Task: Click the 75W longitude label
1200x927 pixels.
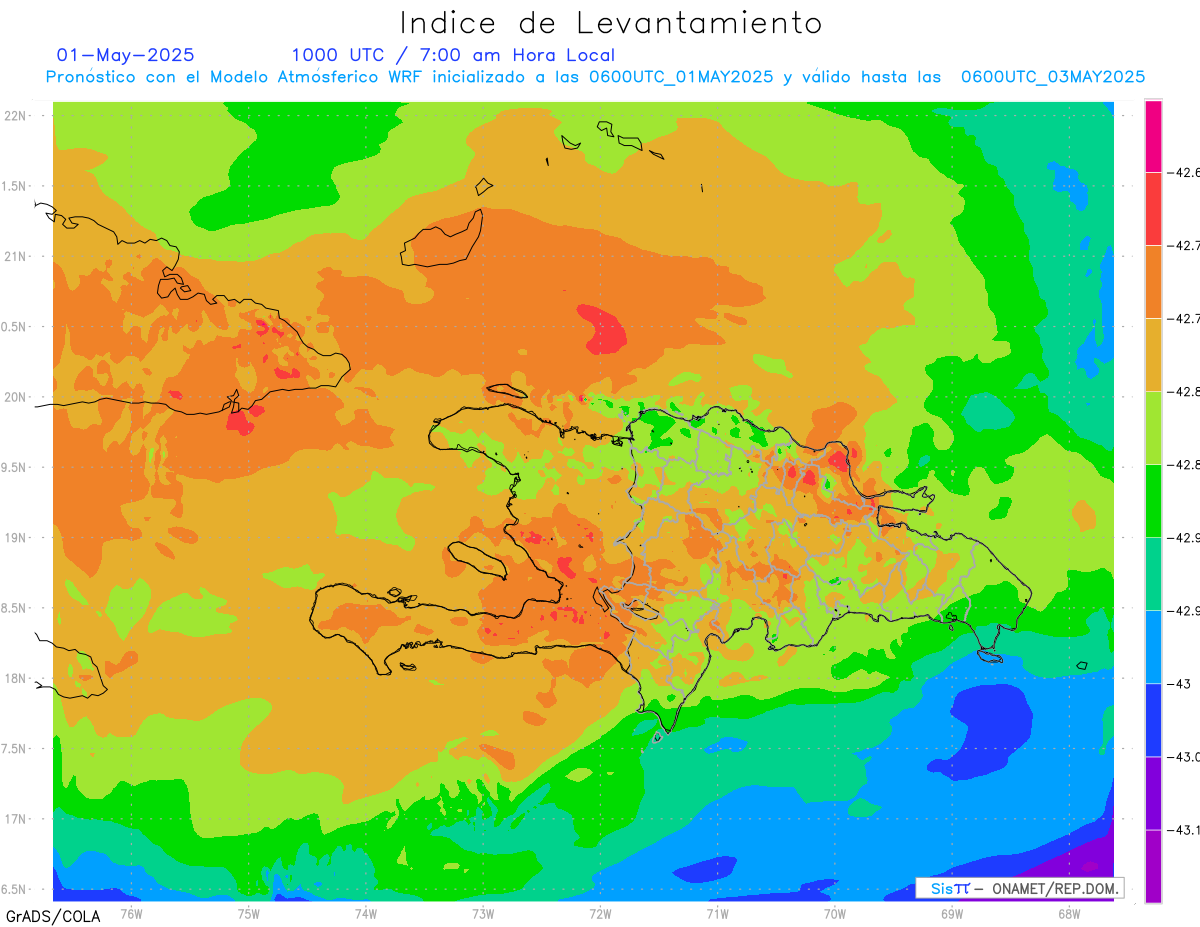Action: (x=248, y=912)
